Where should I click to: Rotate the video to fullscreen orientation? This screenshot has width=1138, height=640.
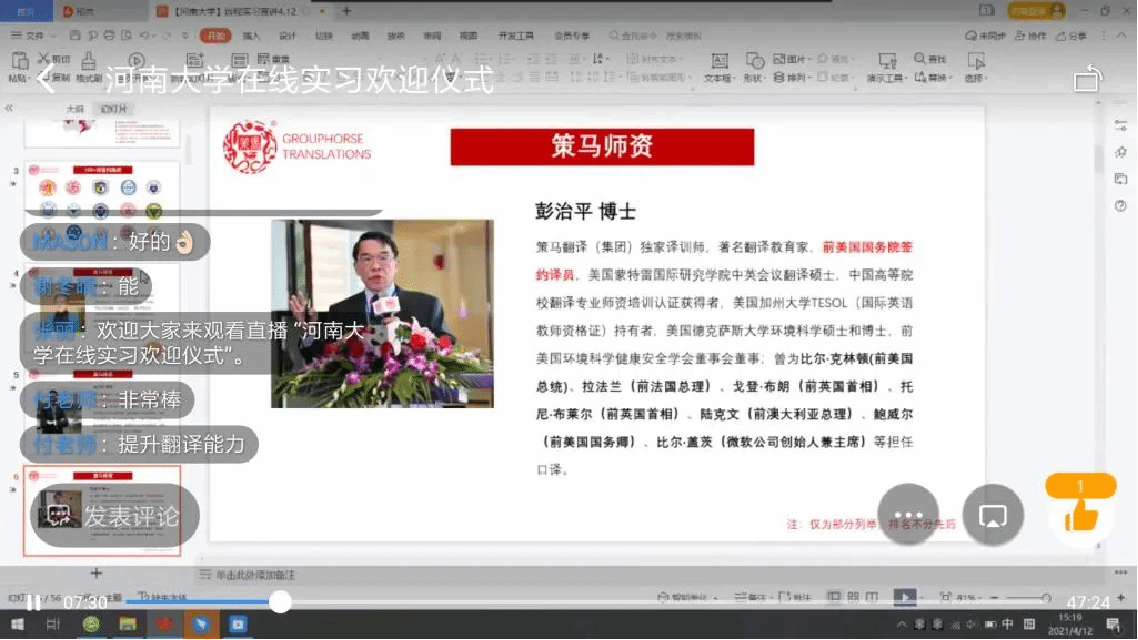(x=1087, y=78)
